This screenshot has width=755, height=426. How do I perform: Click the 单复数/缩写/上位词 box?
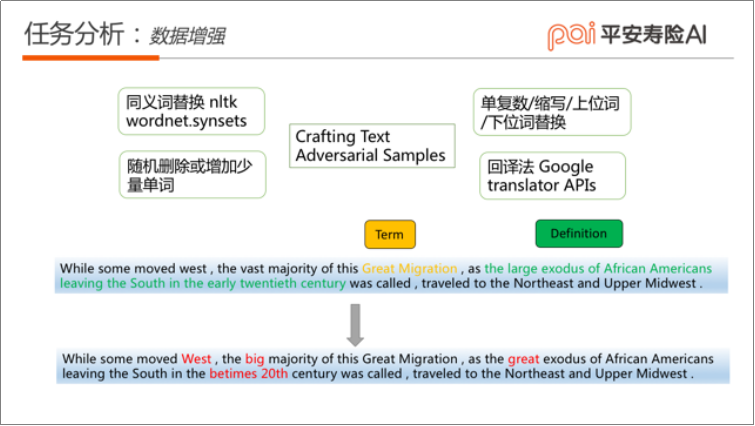(x=552, y=112)
